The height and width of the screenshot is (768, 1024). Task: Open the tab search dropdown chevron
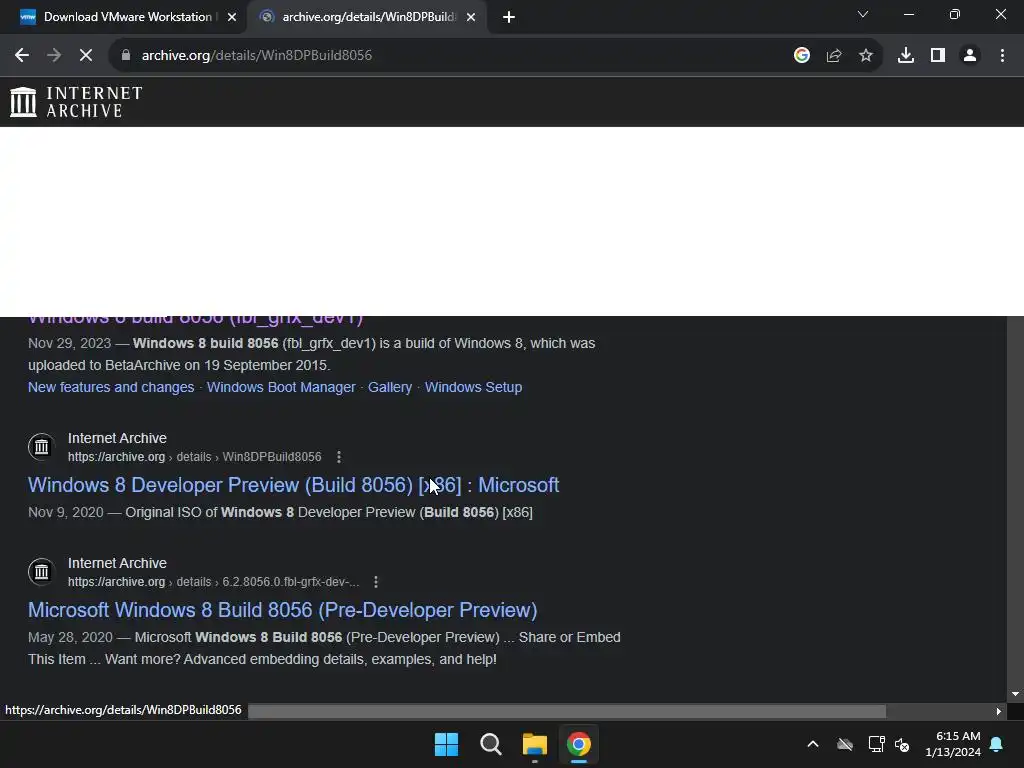coord(863,14)
